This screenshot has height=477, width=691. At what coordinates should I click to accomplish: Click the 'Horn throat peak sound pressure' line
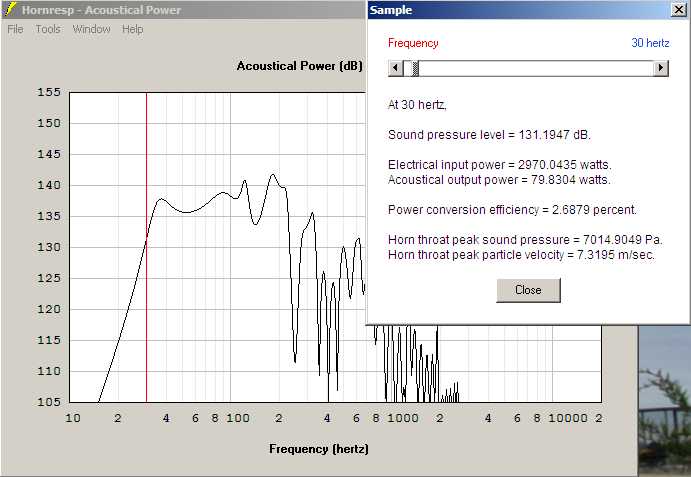[525, 240]
